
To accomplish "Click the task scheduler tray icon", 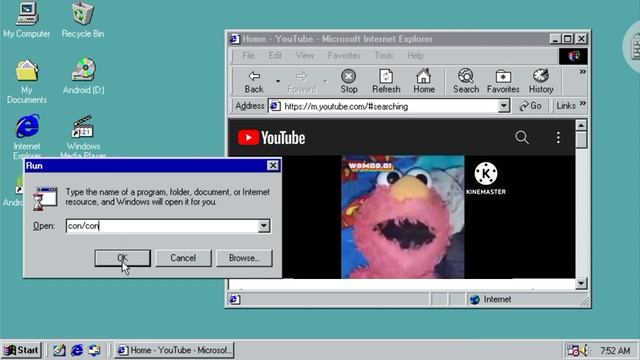I will coord(573,350).
